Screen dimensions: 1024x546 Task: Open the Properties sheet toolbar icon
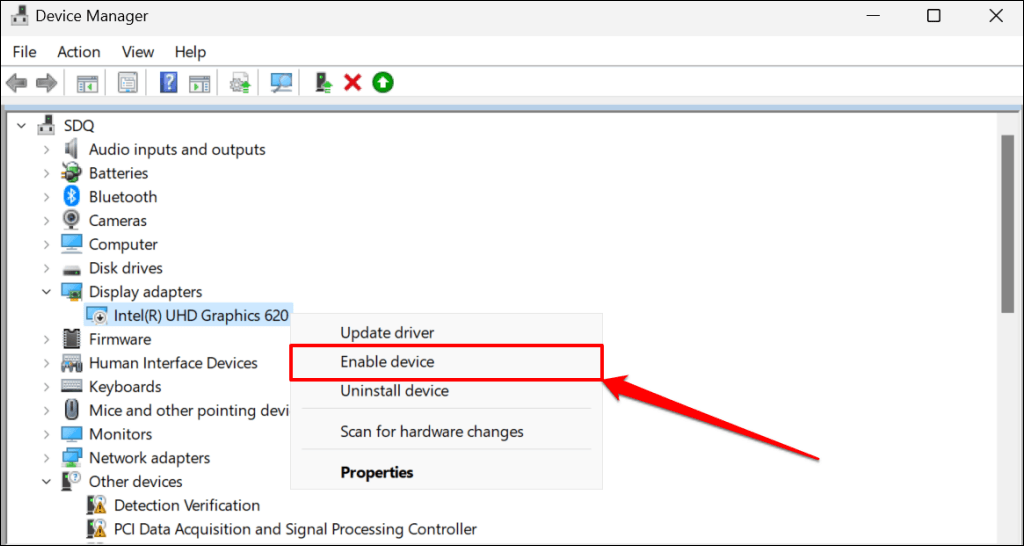[127, 83]
